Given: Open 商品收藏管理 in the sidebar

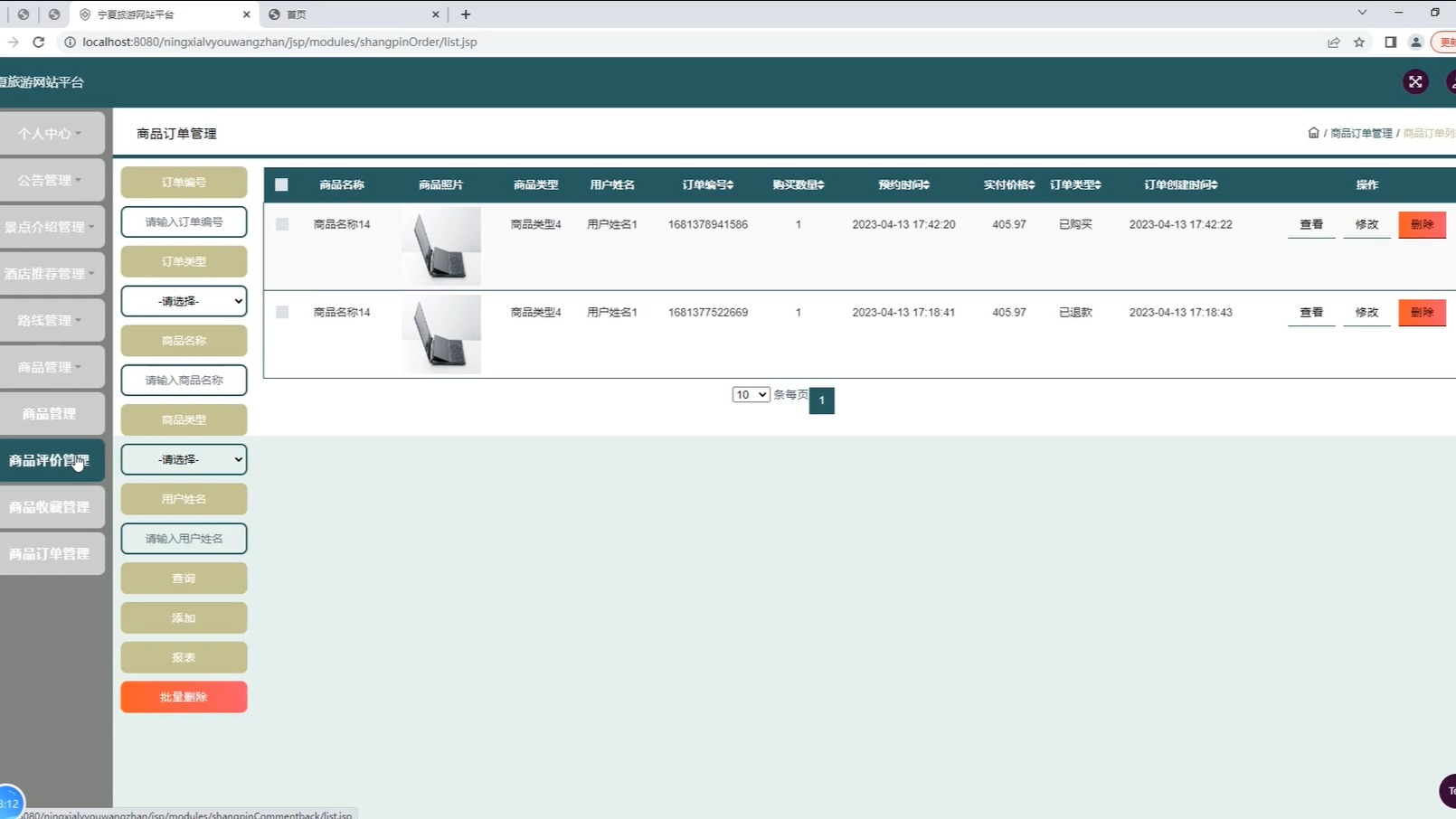Looking at the screenshot, I should (x=51, y=507).
